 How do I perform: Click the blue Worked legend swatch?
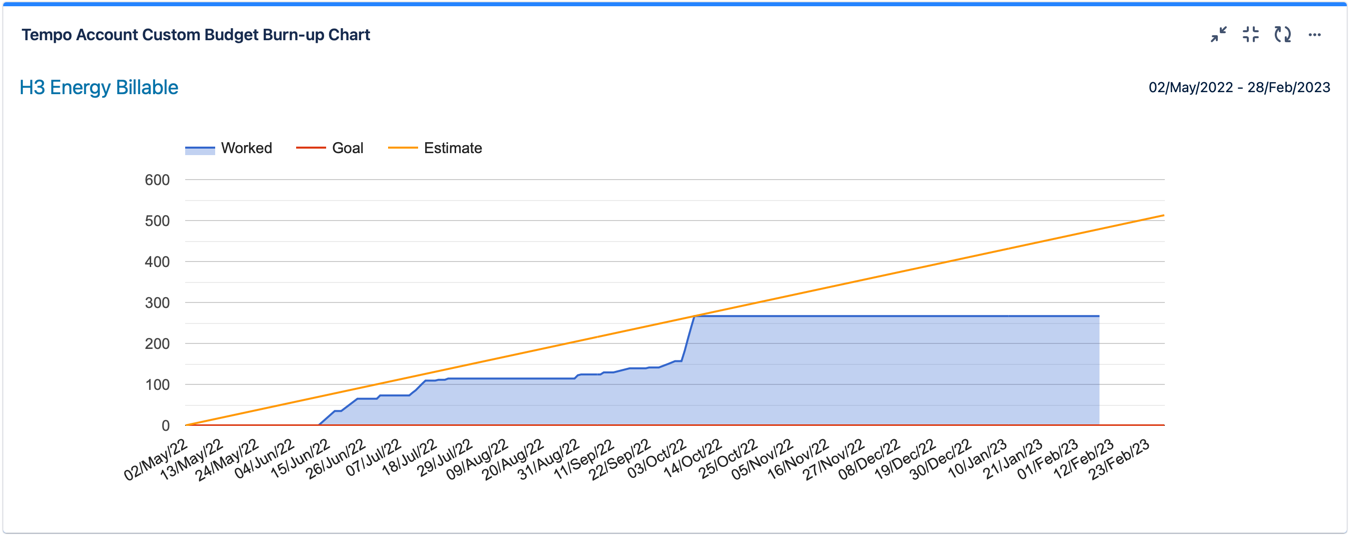200,149
